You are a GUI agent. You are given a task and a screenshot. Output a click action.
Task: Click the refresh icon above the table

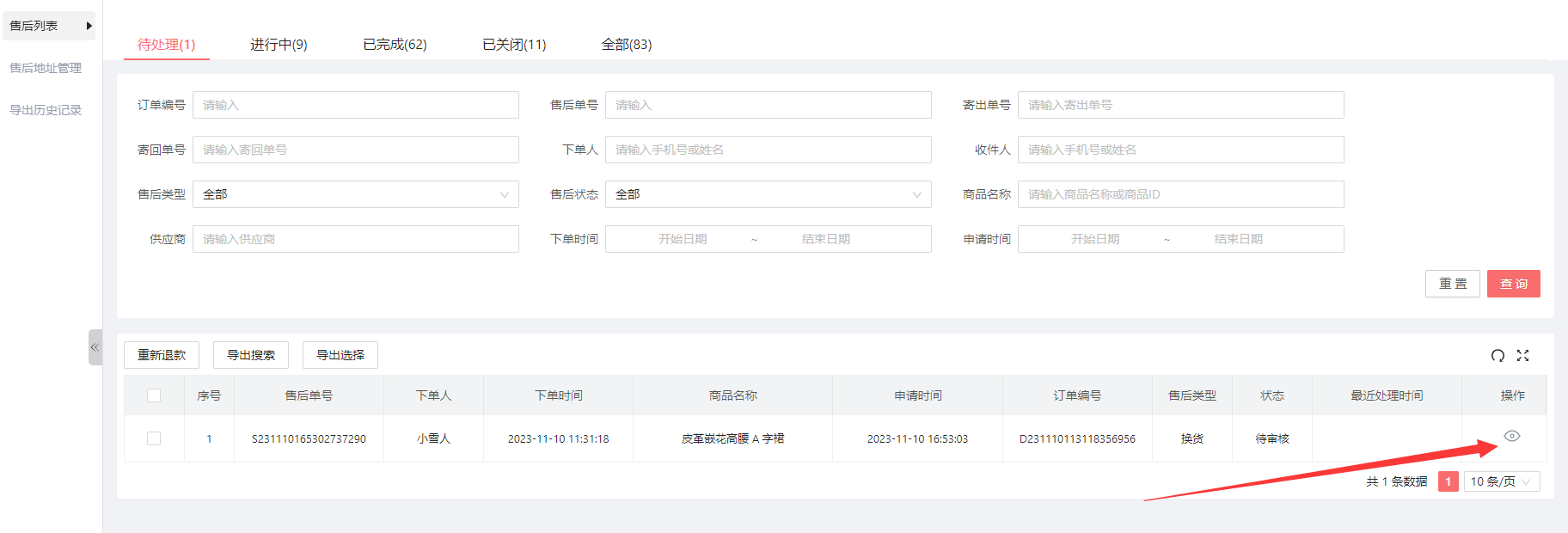coord(1498,356)
